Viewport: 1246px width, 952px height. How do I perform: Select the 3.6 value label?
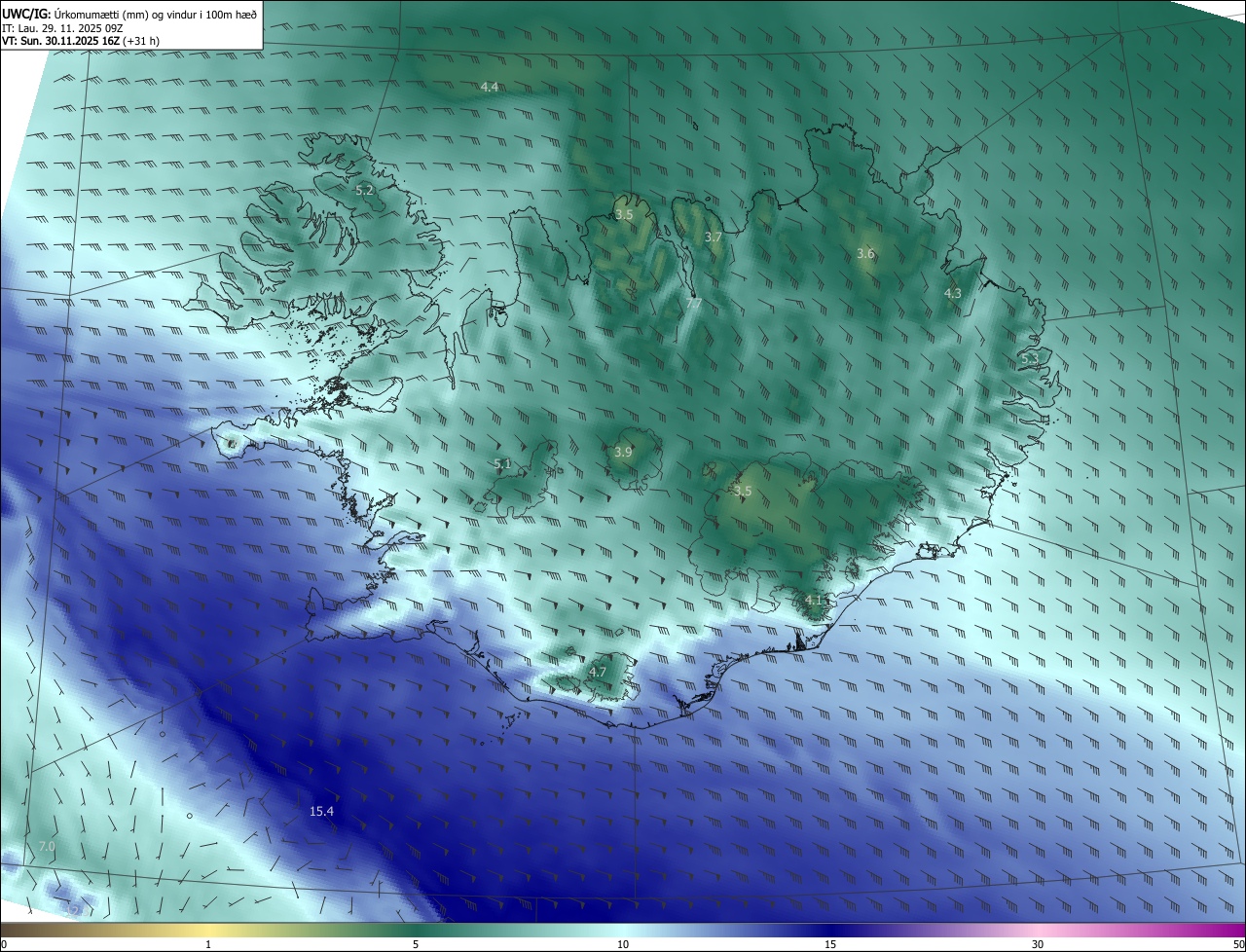coord(865,253)
